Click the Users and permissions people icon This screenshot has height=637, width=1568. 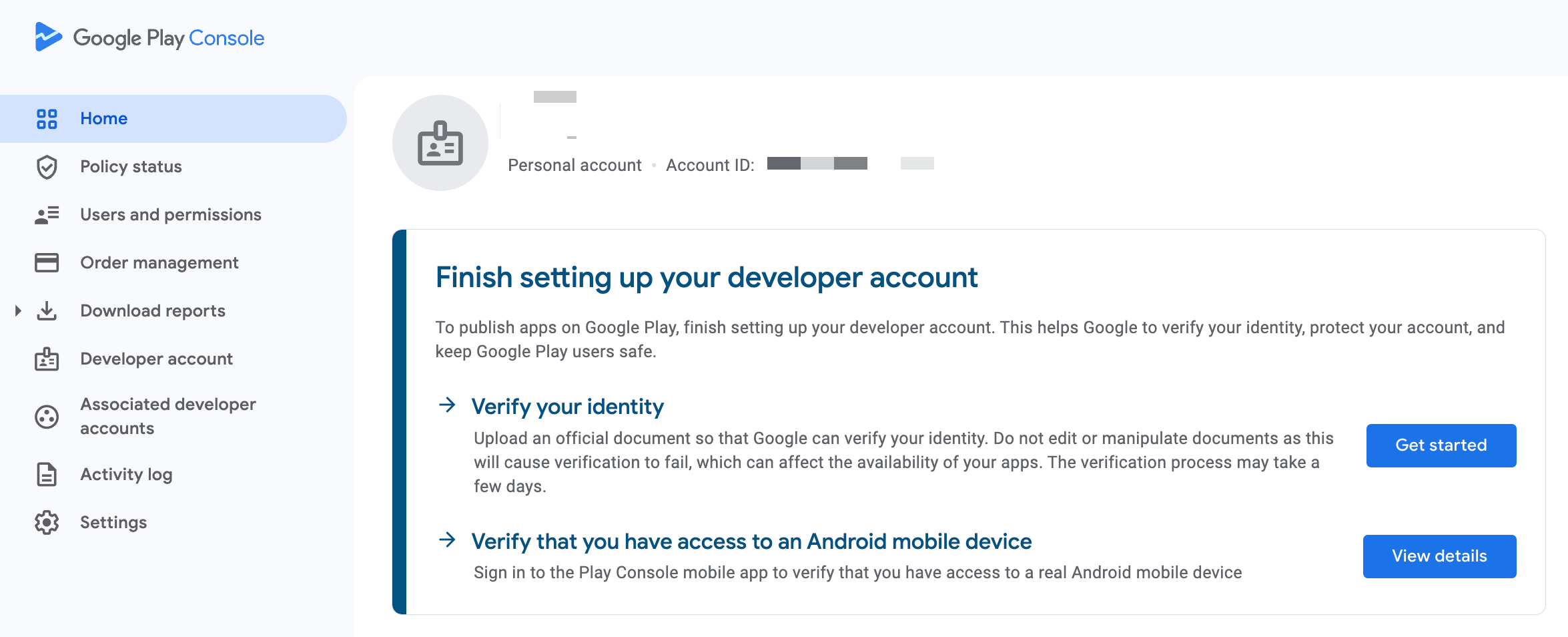[47, 215]
